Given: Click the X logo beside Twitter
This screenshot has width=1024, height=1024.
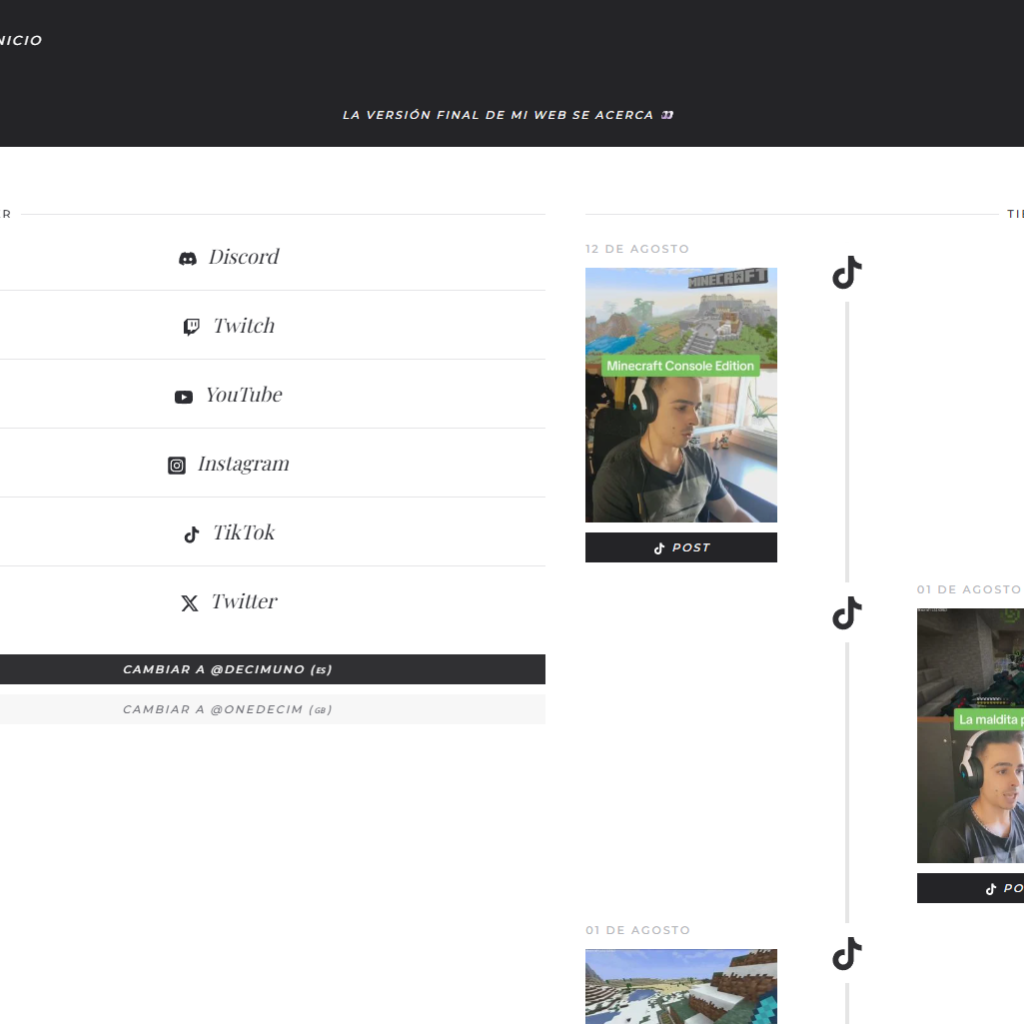Looking at the screenshot, I should tap(189, 603).
